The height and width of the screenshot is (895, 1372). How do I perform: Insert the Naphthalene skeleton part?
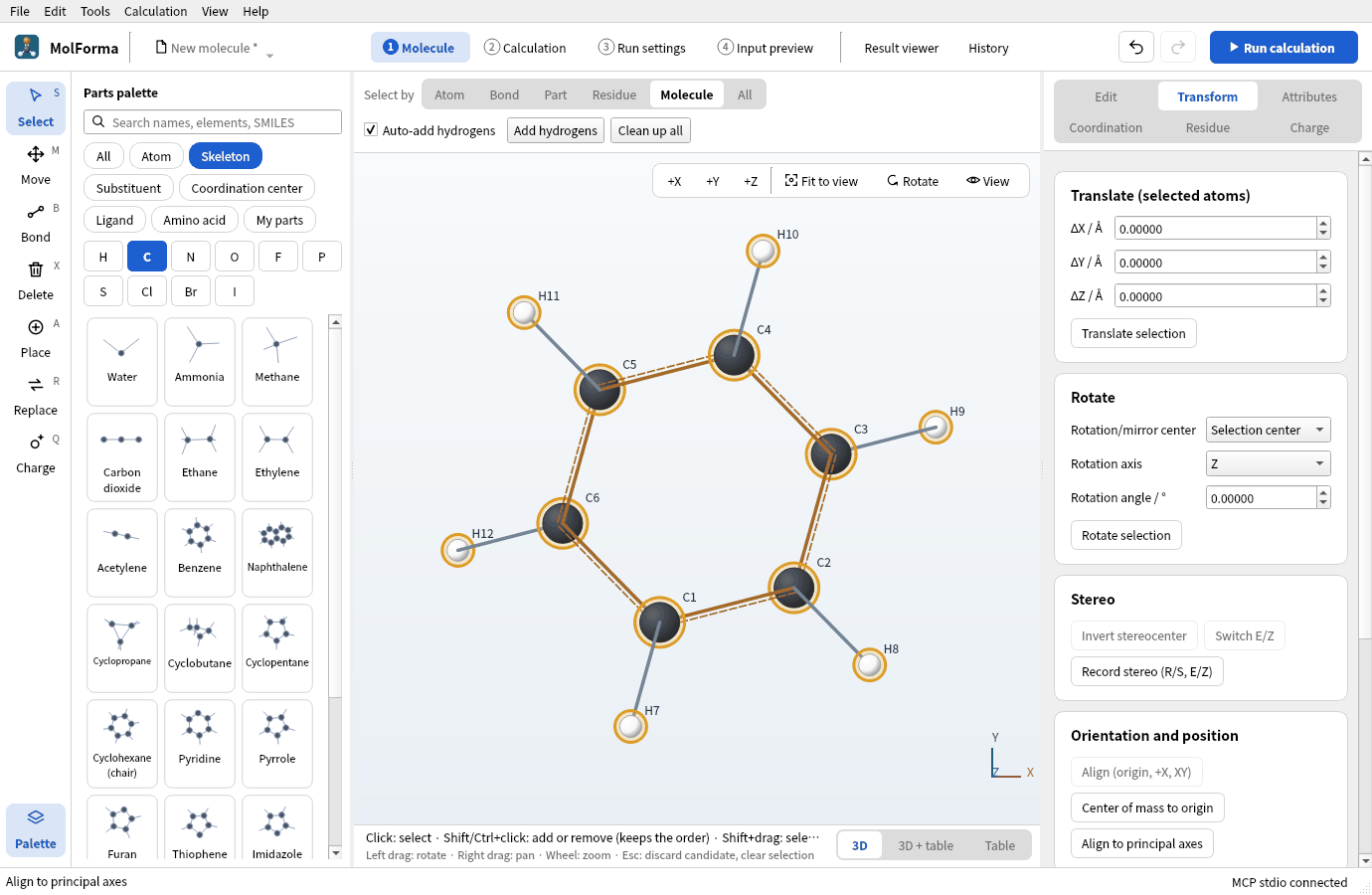[277, 553]
